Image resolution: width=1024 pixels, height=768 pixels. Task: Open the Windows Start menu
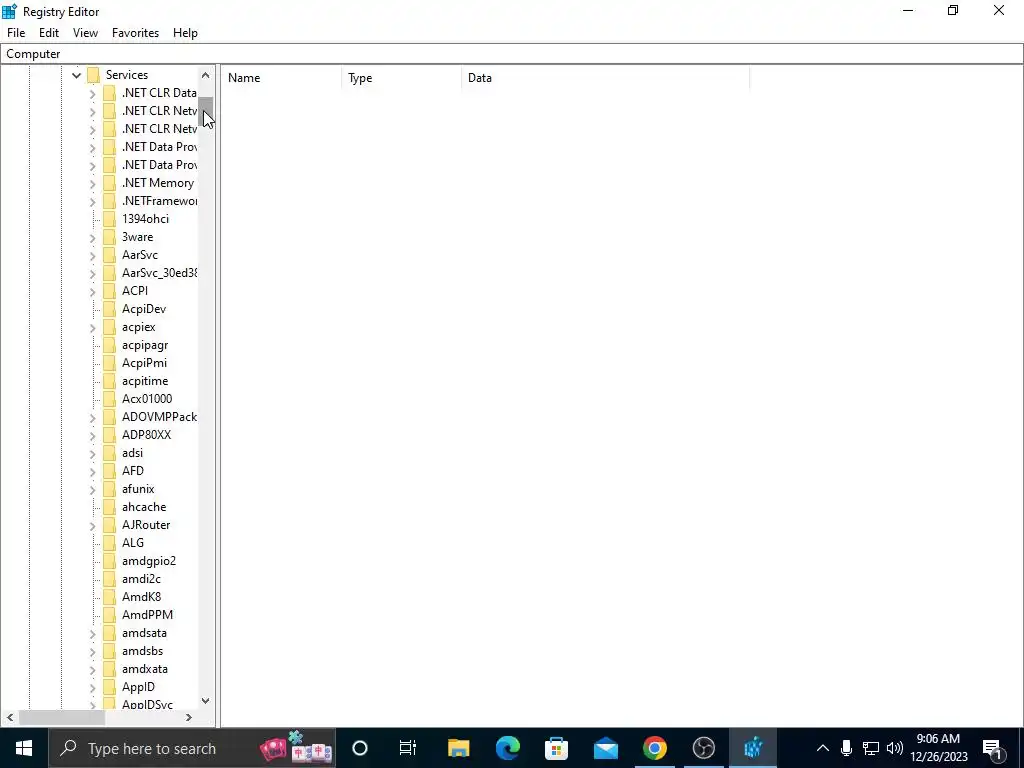[x=24, y=748]
